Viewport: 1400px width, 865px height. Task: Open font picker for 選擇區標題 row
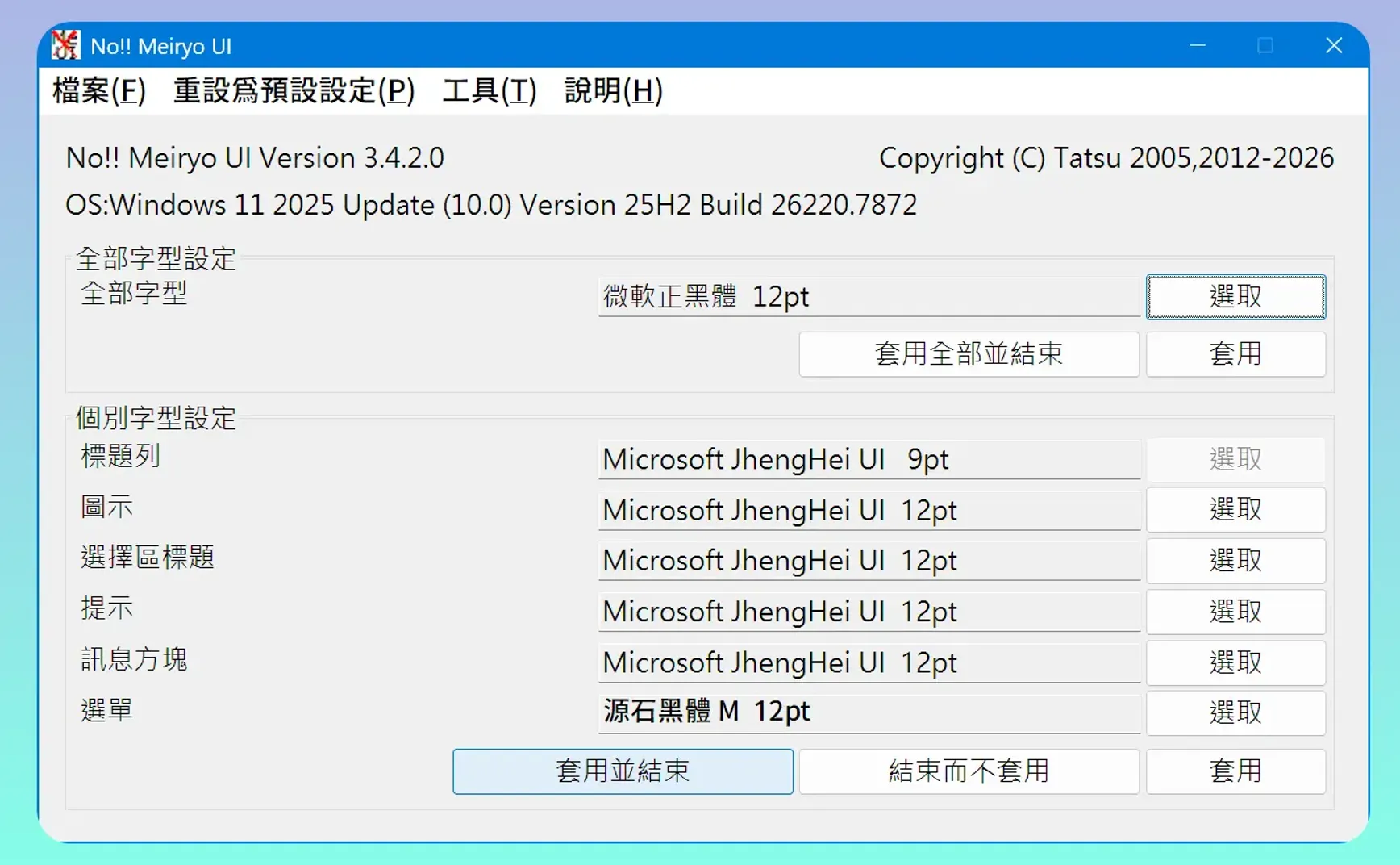click(x=1235, y=560)
